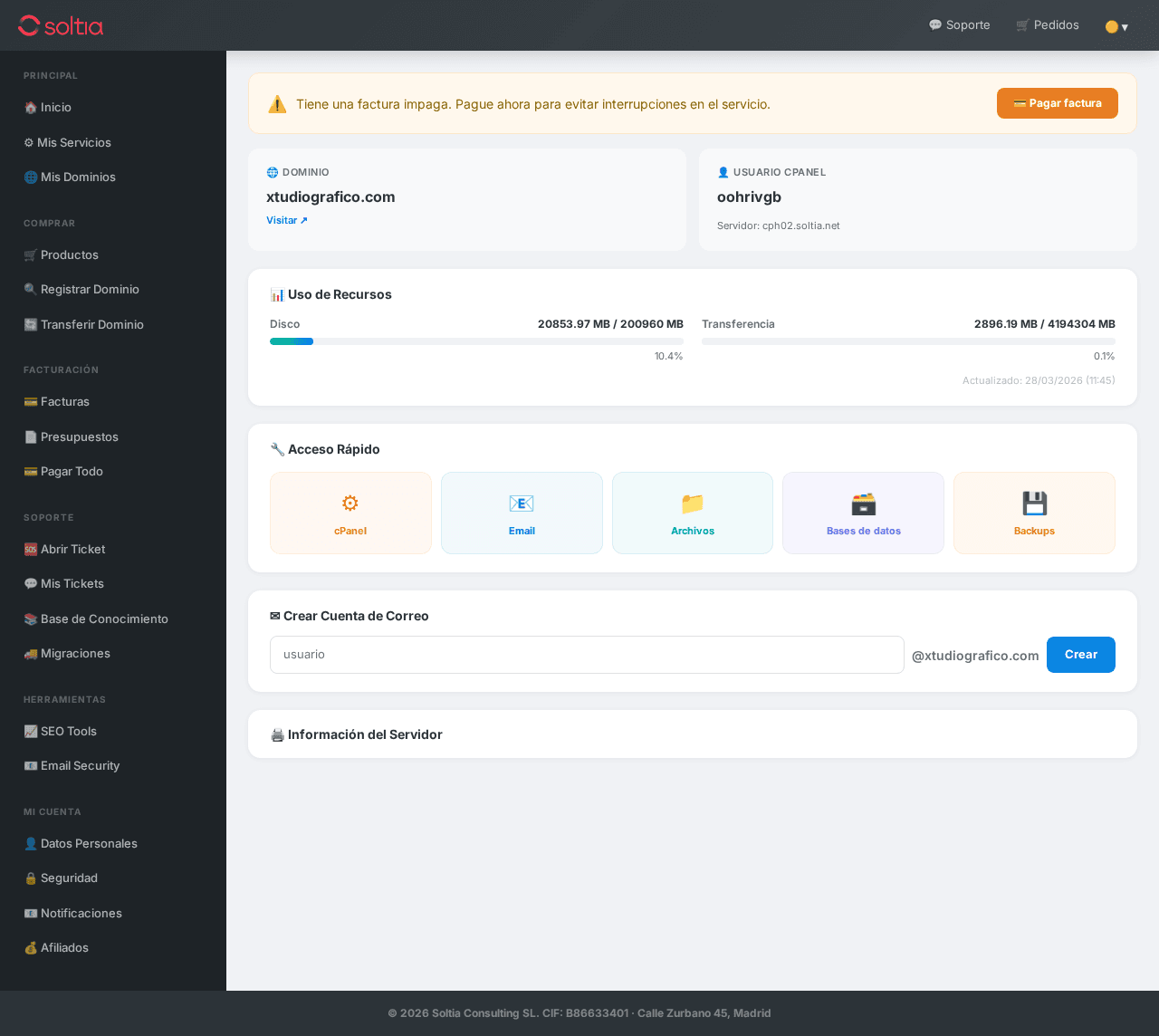Viewport: 1159px width, 1036px height.
Task: Open Soporte in the top navigation
Action: 959,24
